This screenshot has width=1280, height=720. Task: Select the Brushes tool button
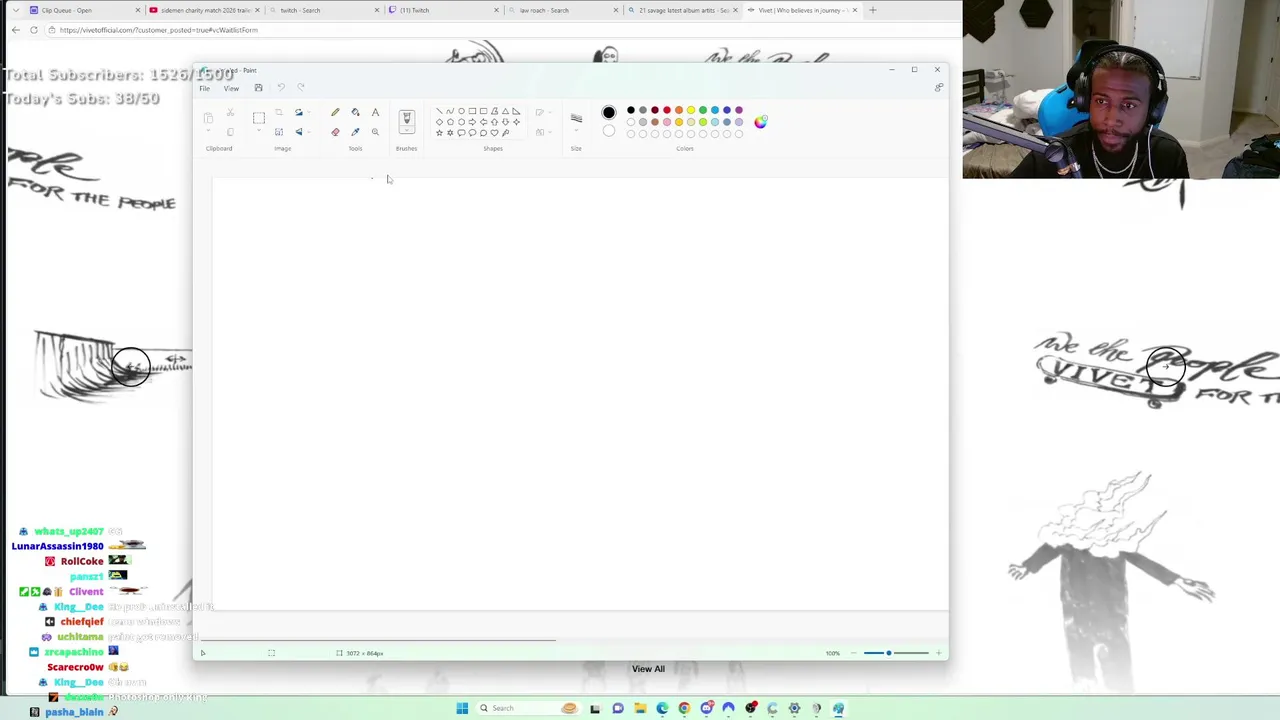[x=406, y=118]
